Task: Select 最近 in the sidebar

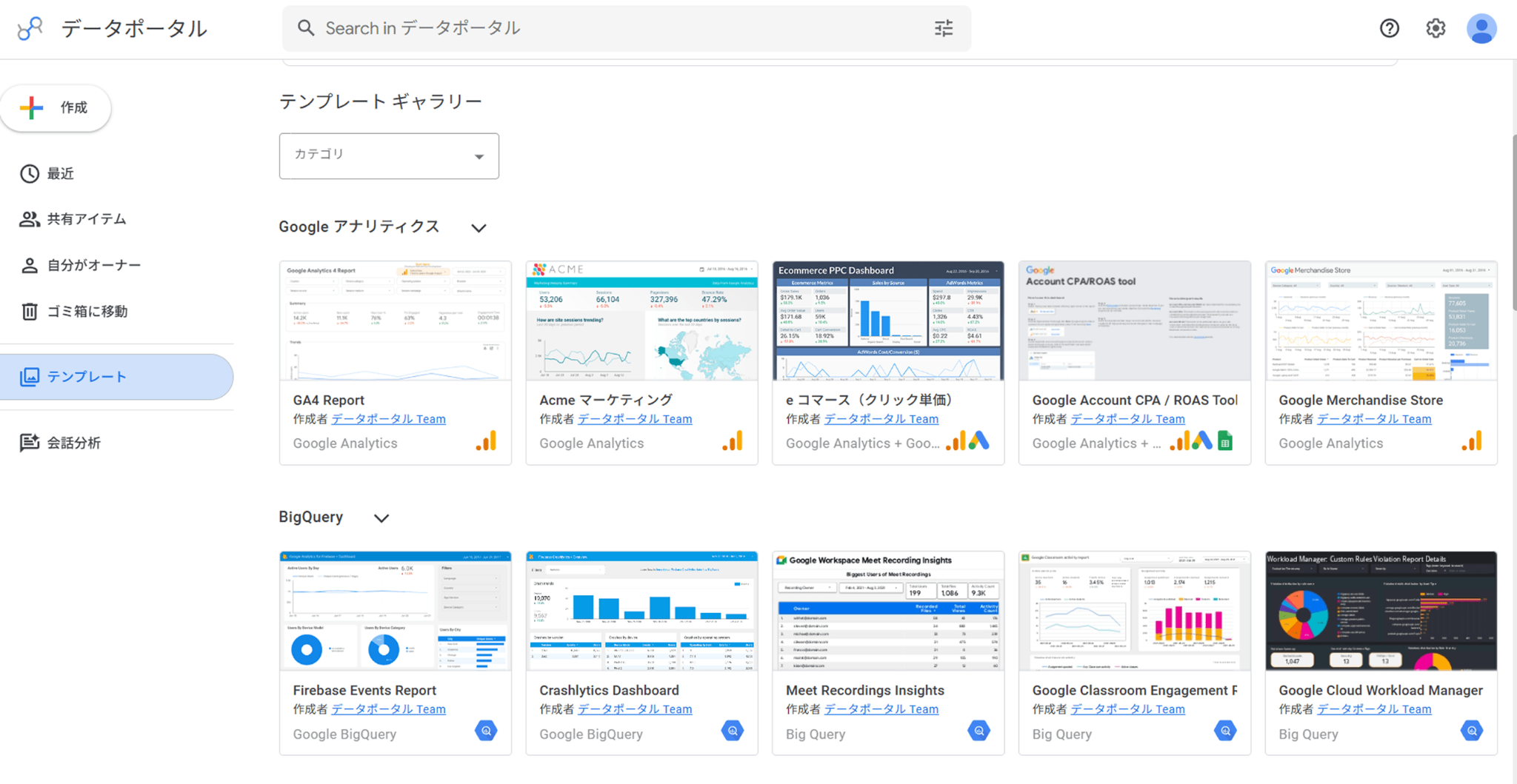Action: pos(117,174)
